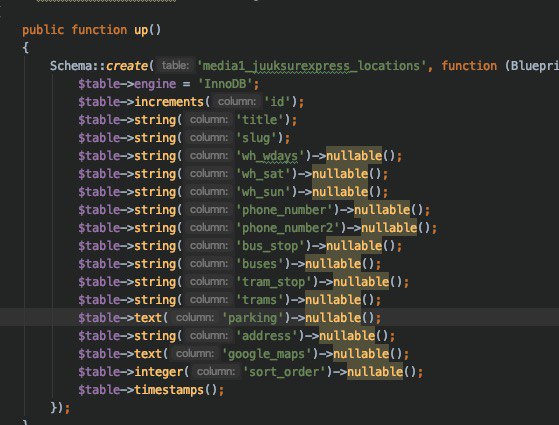Click nullable on the wh_wdays line
The width and height of the screenshot is (559, 425).
tap(354, 156)
